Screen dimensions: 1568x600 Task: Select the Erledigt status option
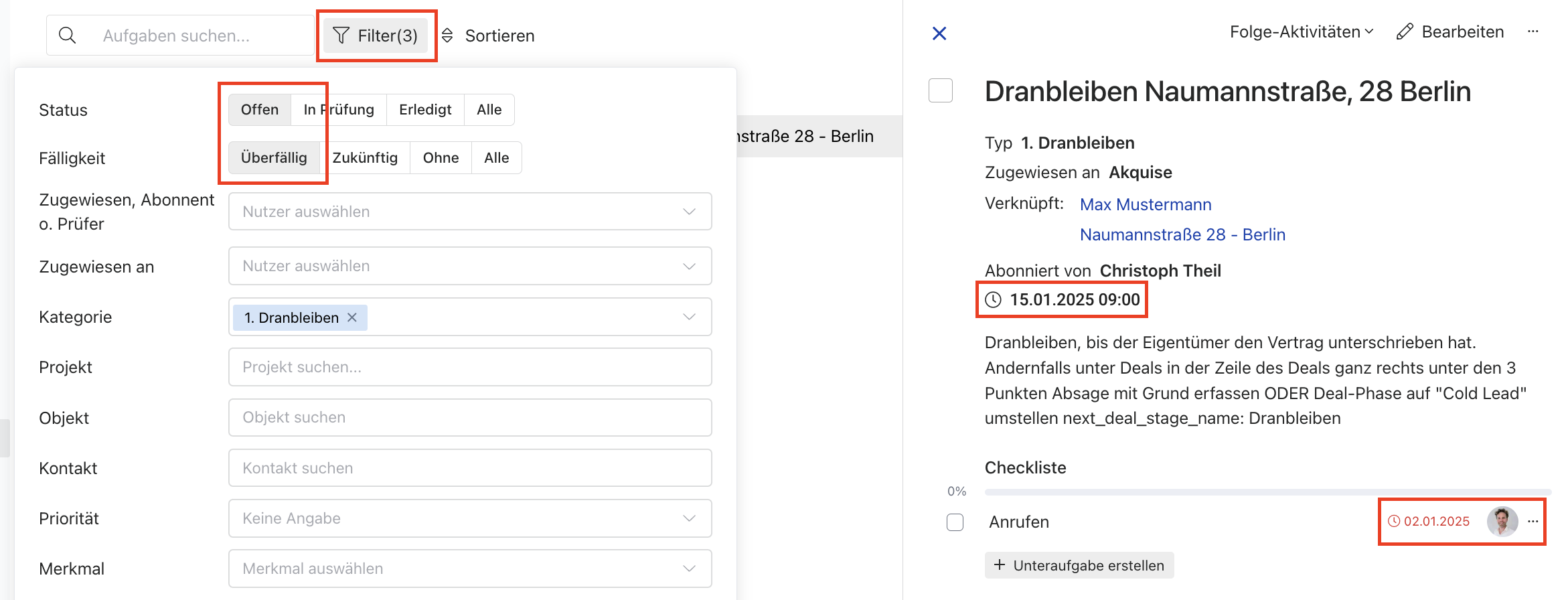coord(425,110)
